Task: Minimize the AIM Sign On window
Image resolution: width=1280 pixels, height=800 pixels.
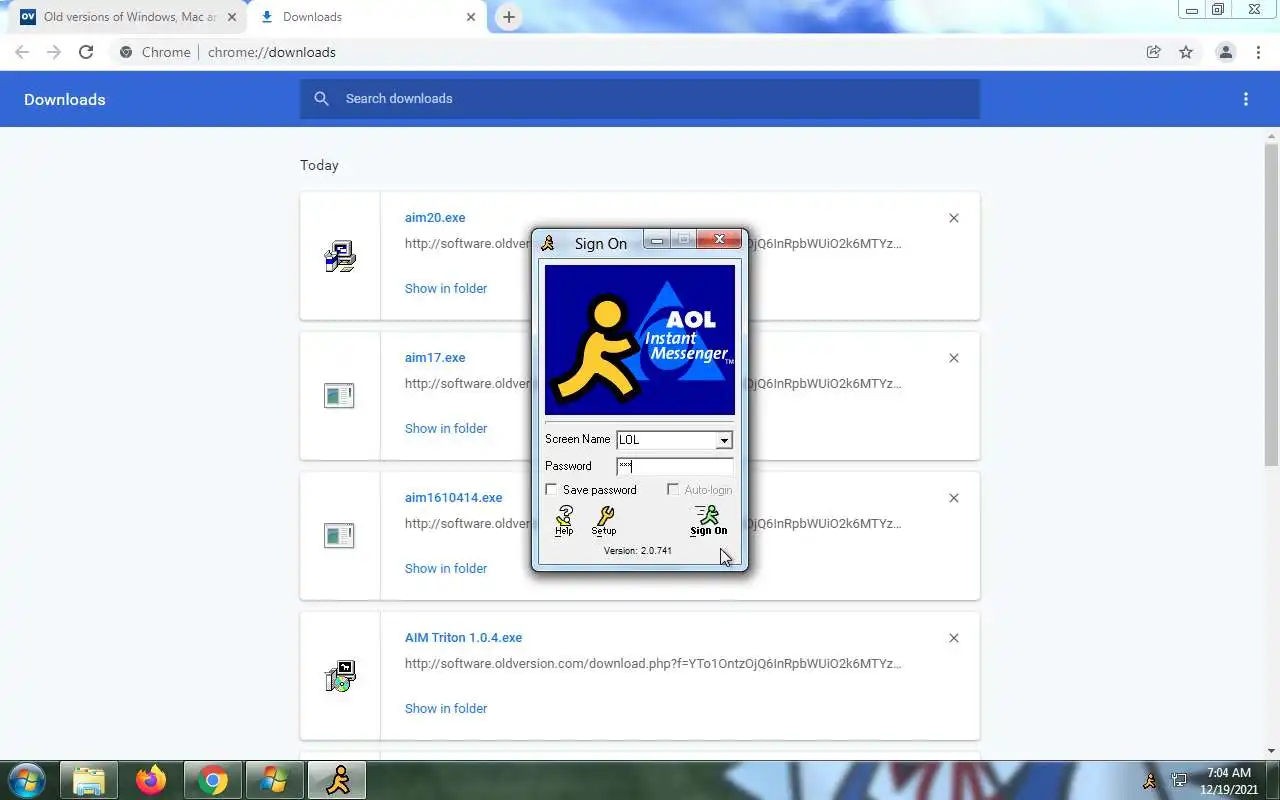Action: 656,240
